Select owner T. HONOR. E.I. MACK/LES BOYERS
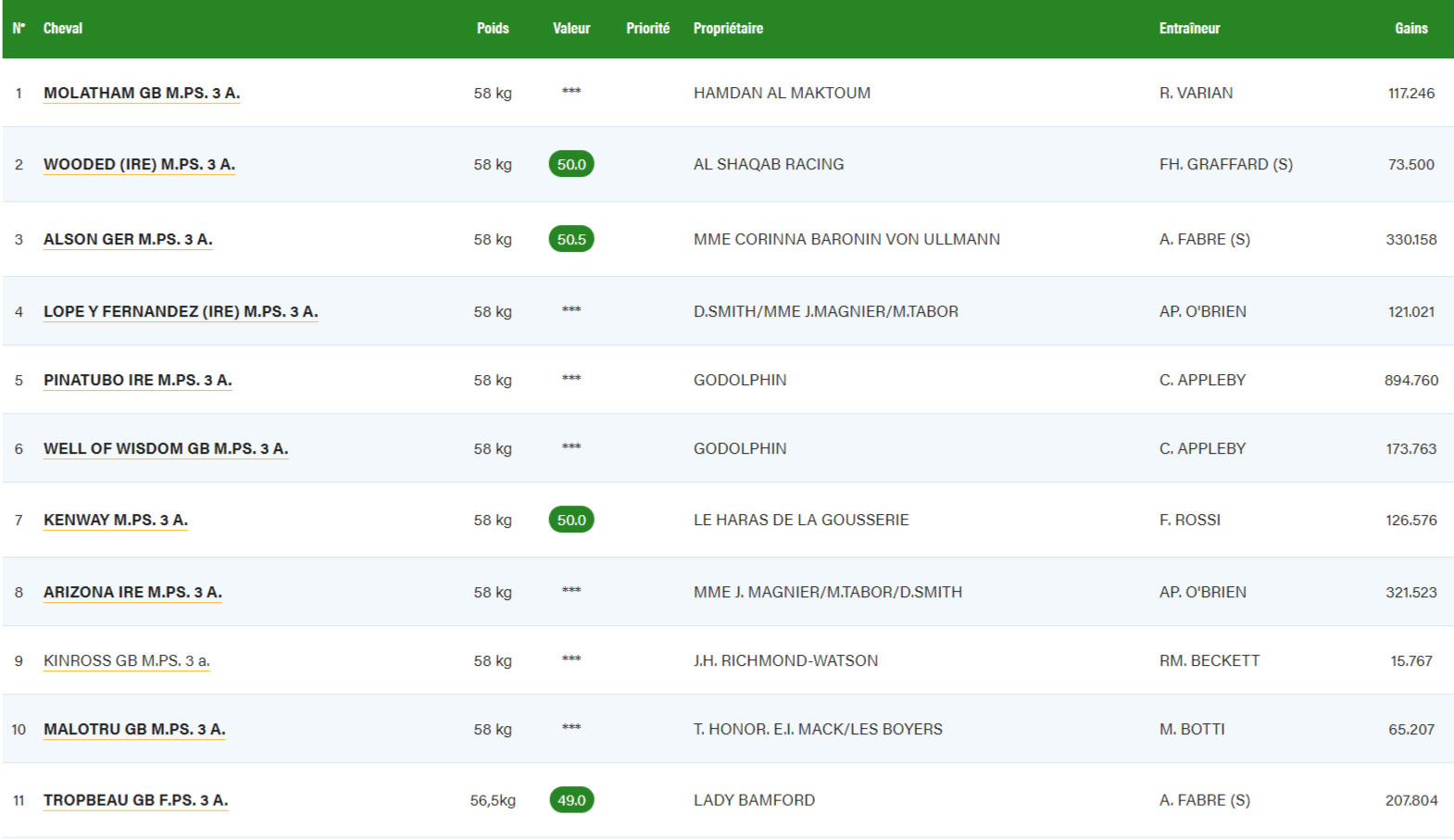 click(818, 730)
